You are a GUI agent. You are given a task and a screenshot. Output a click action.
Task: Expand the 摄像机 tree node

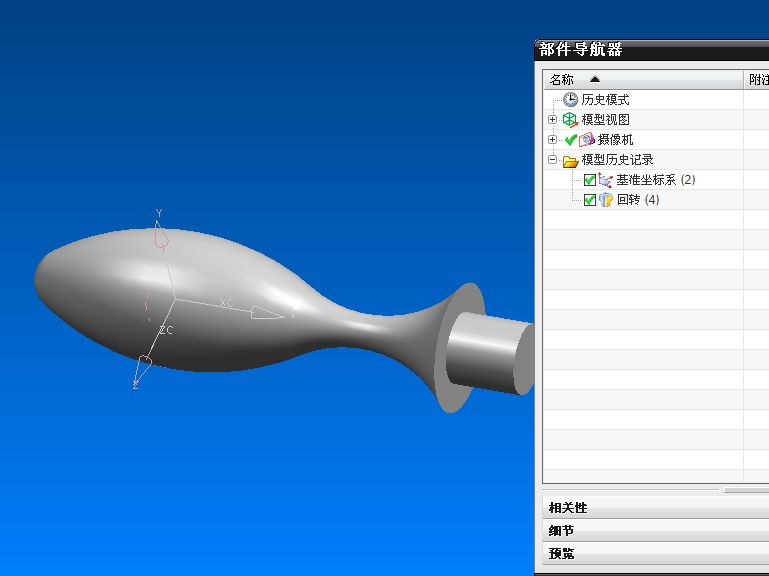point(552,139)
